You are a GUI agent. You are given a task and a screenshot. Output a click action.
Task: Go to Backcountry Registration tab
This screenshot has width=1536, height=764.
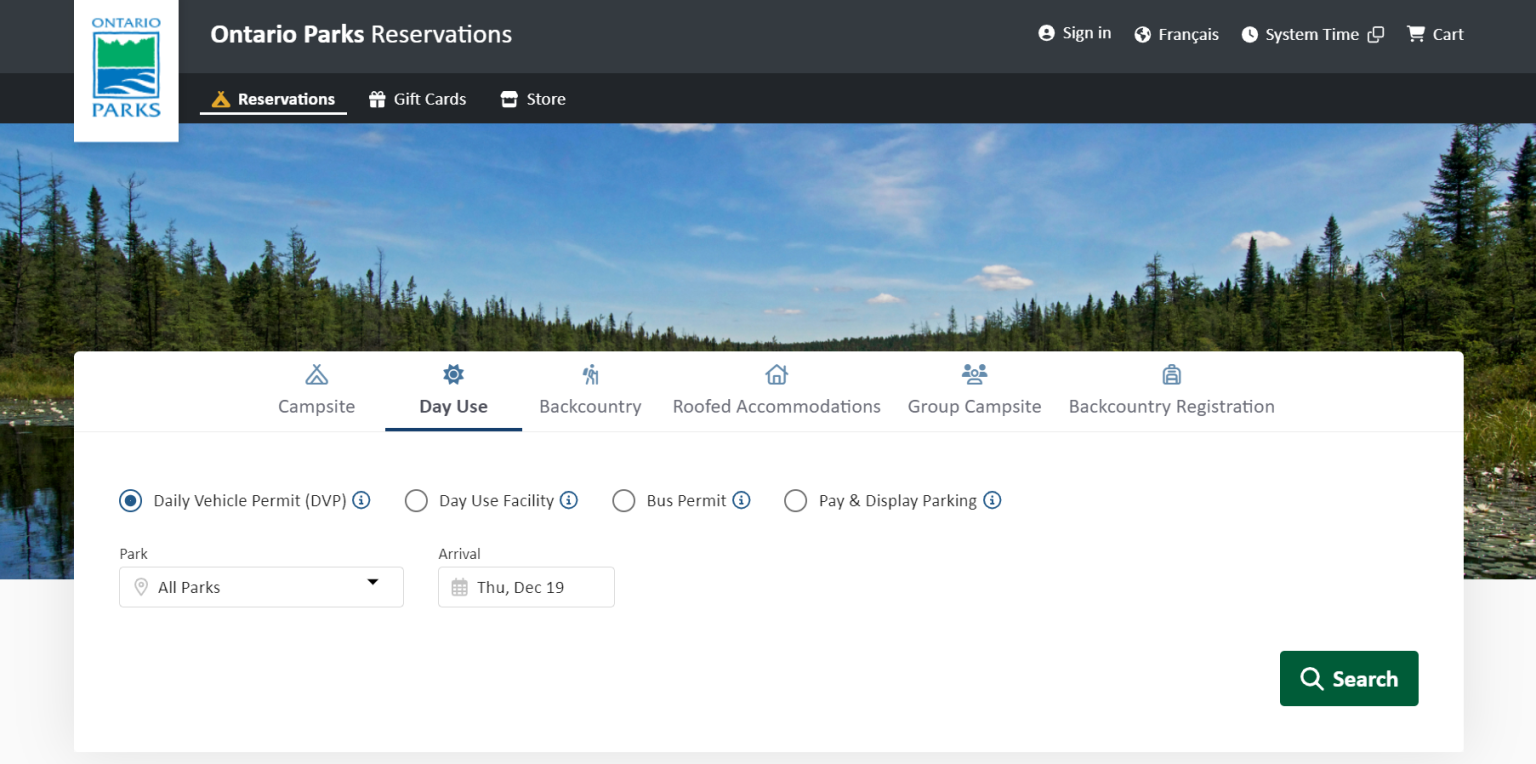click(1171, 391)
